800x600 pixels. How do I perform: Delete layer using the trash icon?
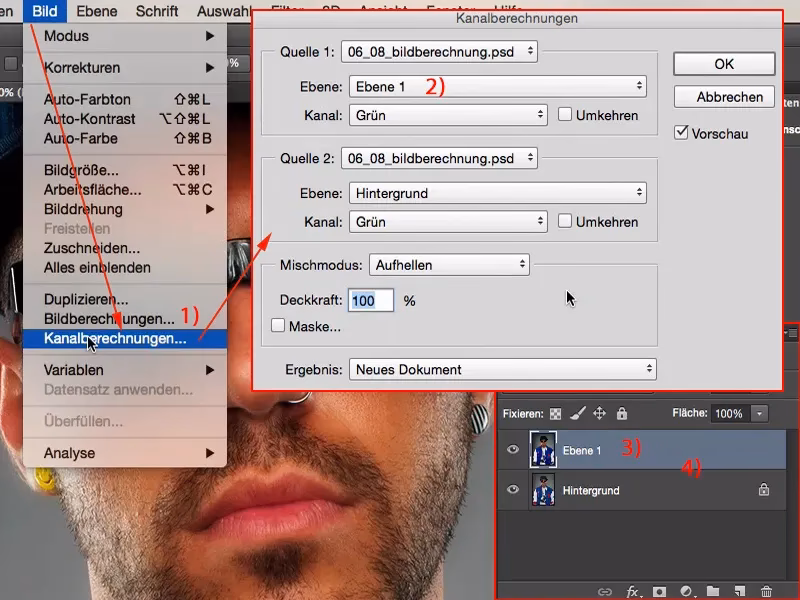tap(766, 592)
